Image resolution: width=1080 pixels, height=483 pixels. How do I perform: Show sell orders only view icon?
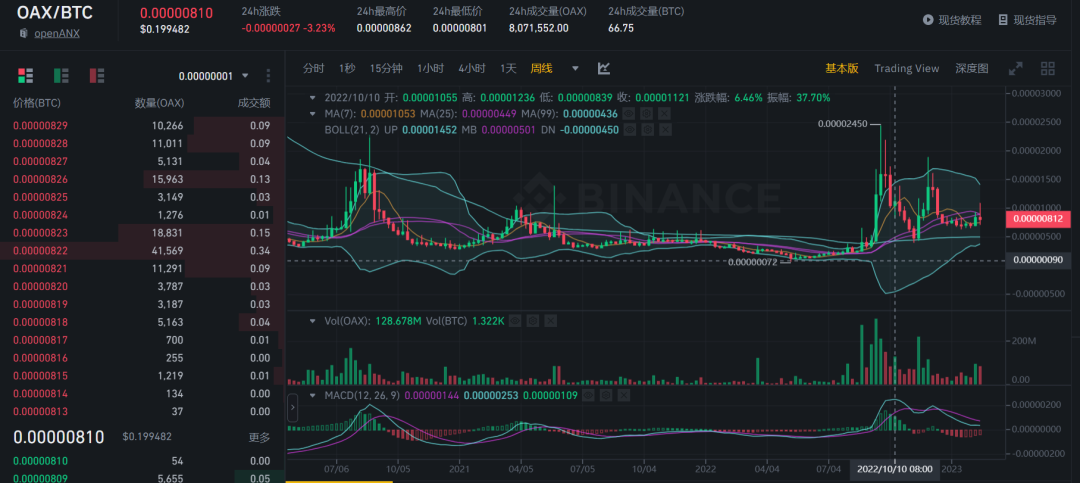point(97,75)
